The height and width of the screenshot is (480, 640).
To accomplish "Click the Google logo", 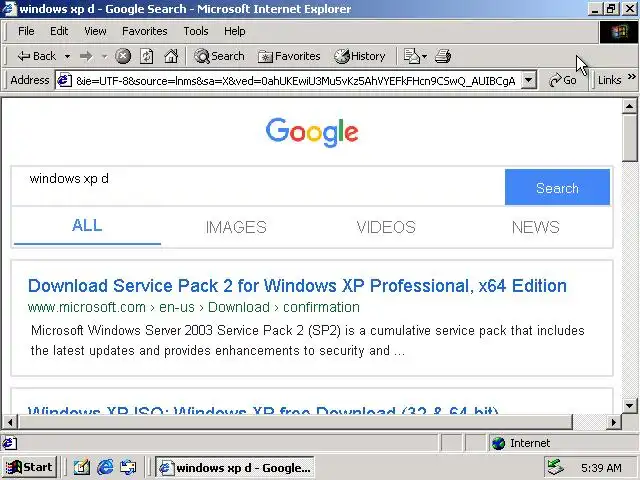I will (x=312, y=132).
